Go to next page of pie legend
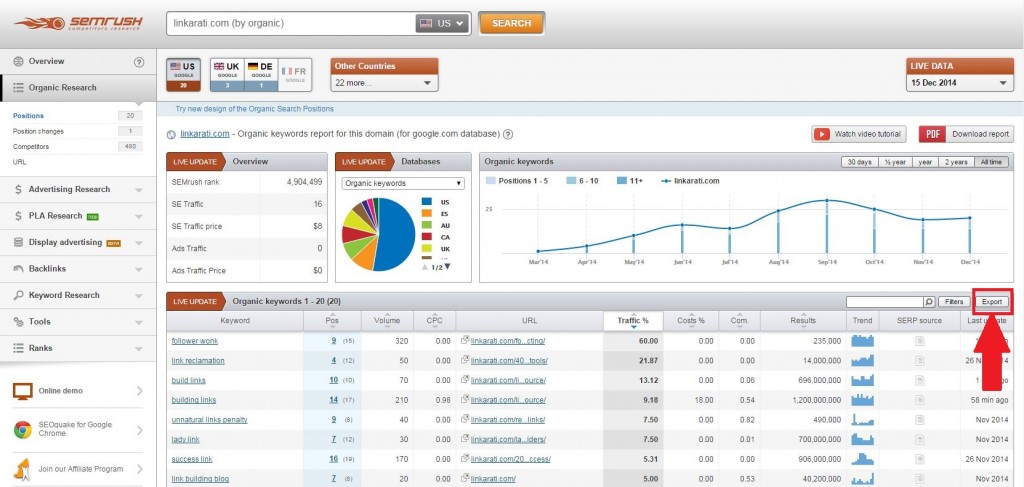Viewport: 1024px width, 487px height. [447, 266]
